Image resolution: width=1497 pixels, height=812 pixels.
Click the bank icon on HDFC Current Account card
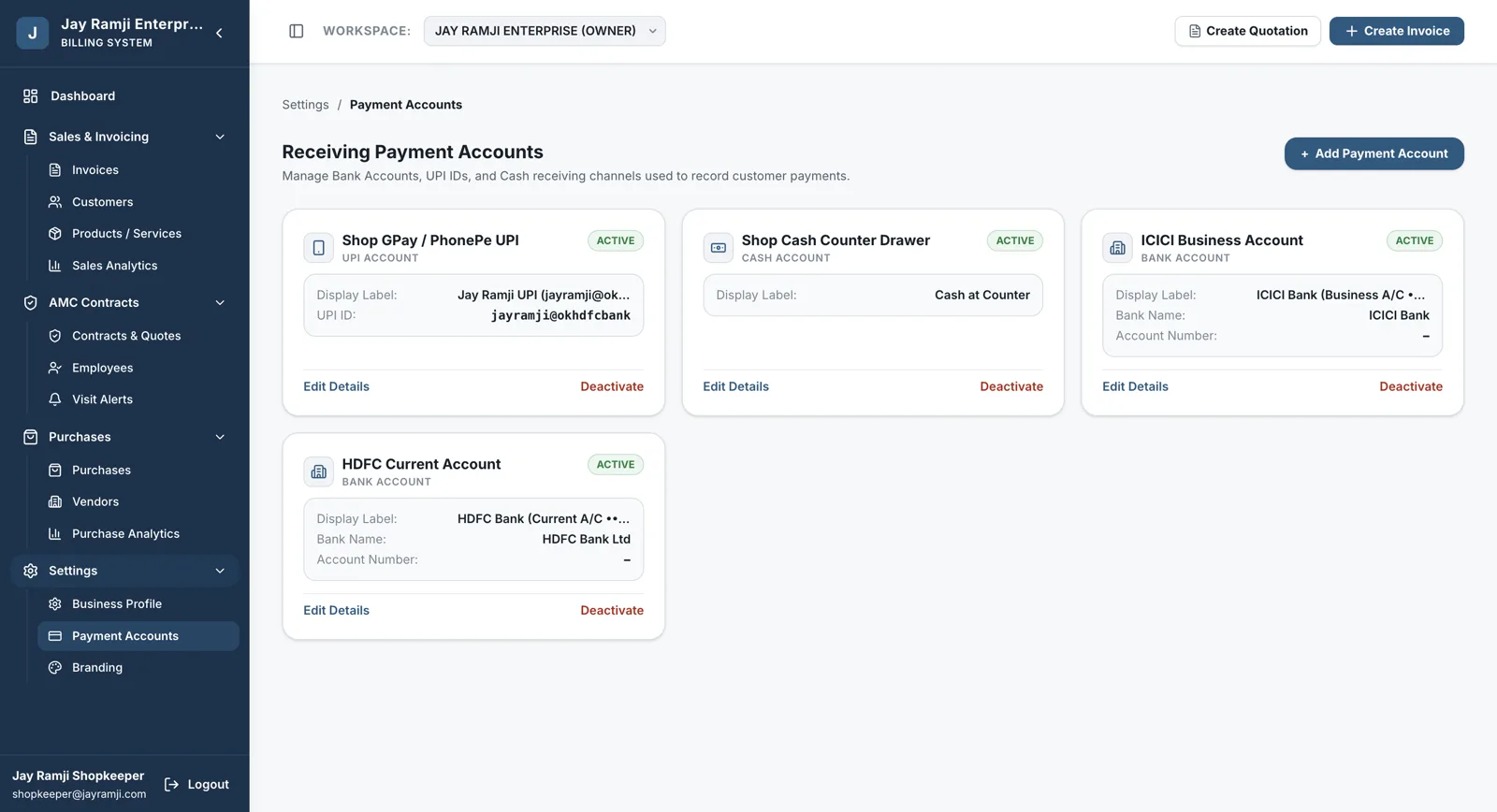click(x=319, y=471)
